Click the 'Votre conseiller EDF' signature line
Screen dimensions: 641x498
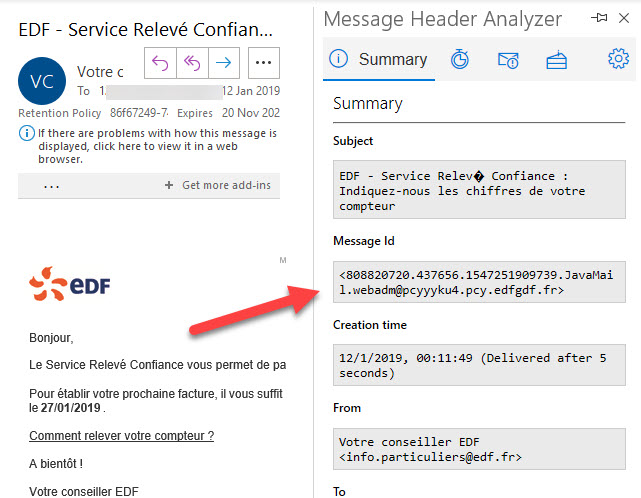84,491
